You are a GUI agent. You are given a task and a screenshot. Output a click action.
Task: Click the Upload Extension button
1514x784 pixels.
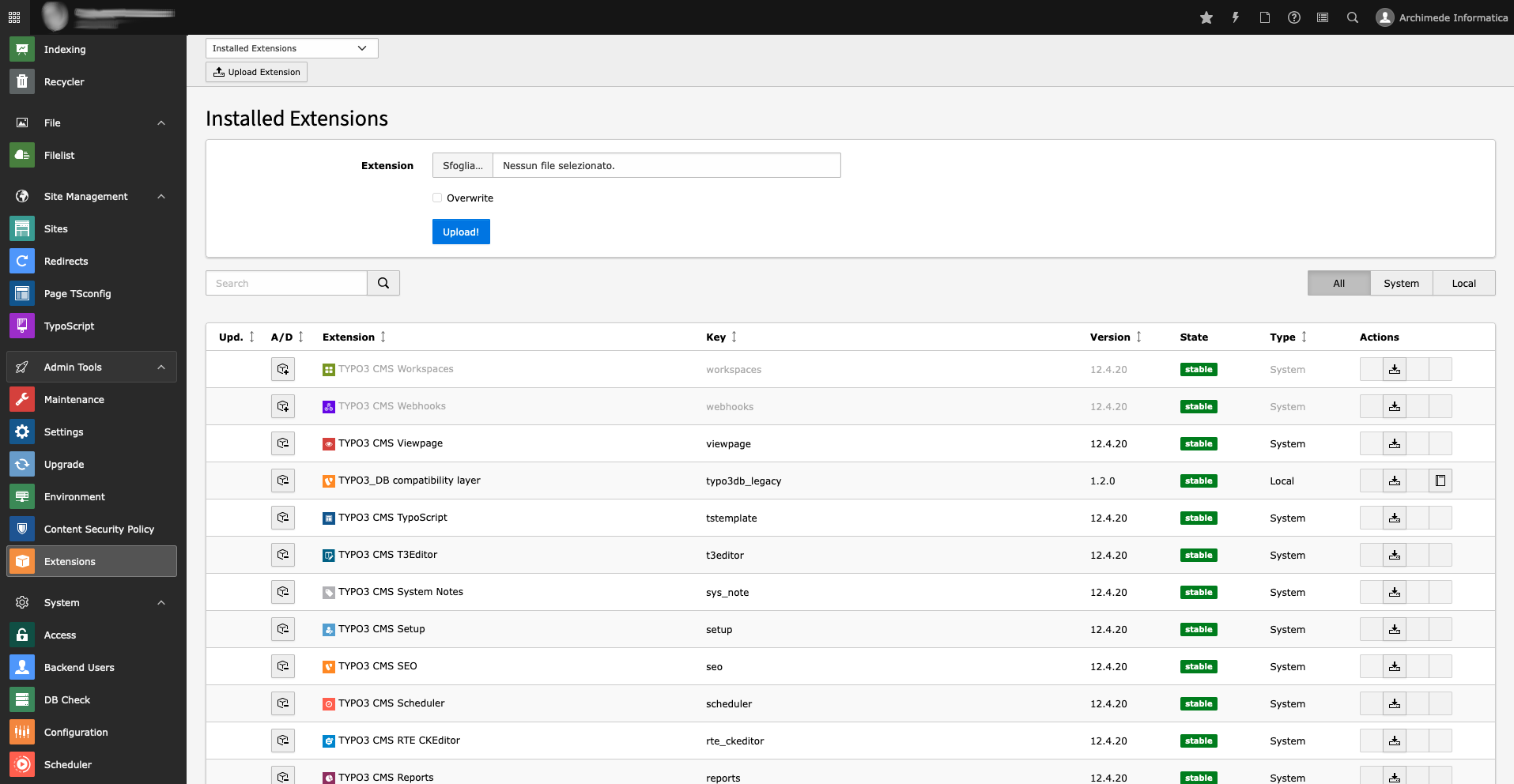256,72
